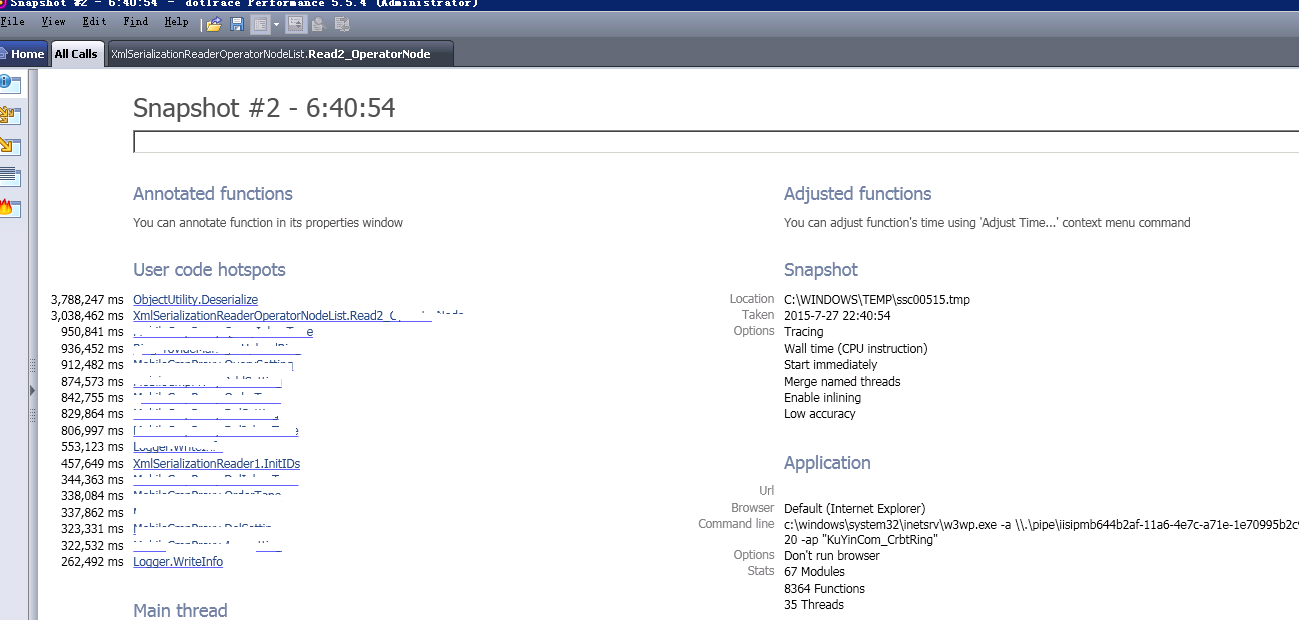1299x620 pixels.
Task: Click the greyed find function toolbar icon
Action: (x=318, y=23)
